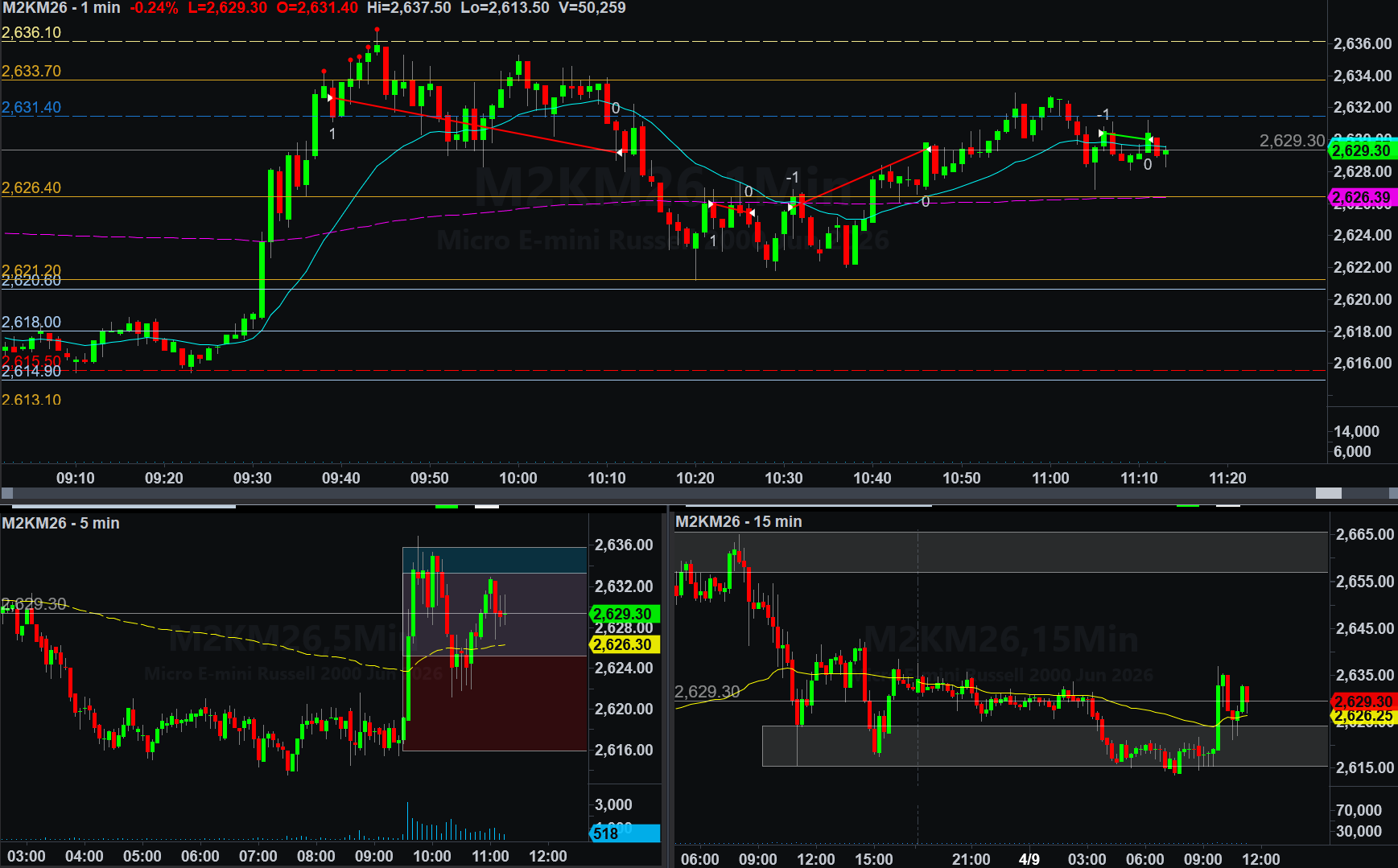Click the blue 518 volume tag
This screenshot has width=1398, height=868.
pyautogui.click(x=624, y=833)
